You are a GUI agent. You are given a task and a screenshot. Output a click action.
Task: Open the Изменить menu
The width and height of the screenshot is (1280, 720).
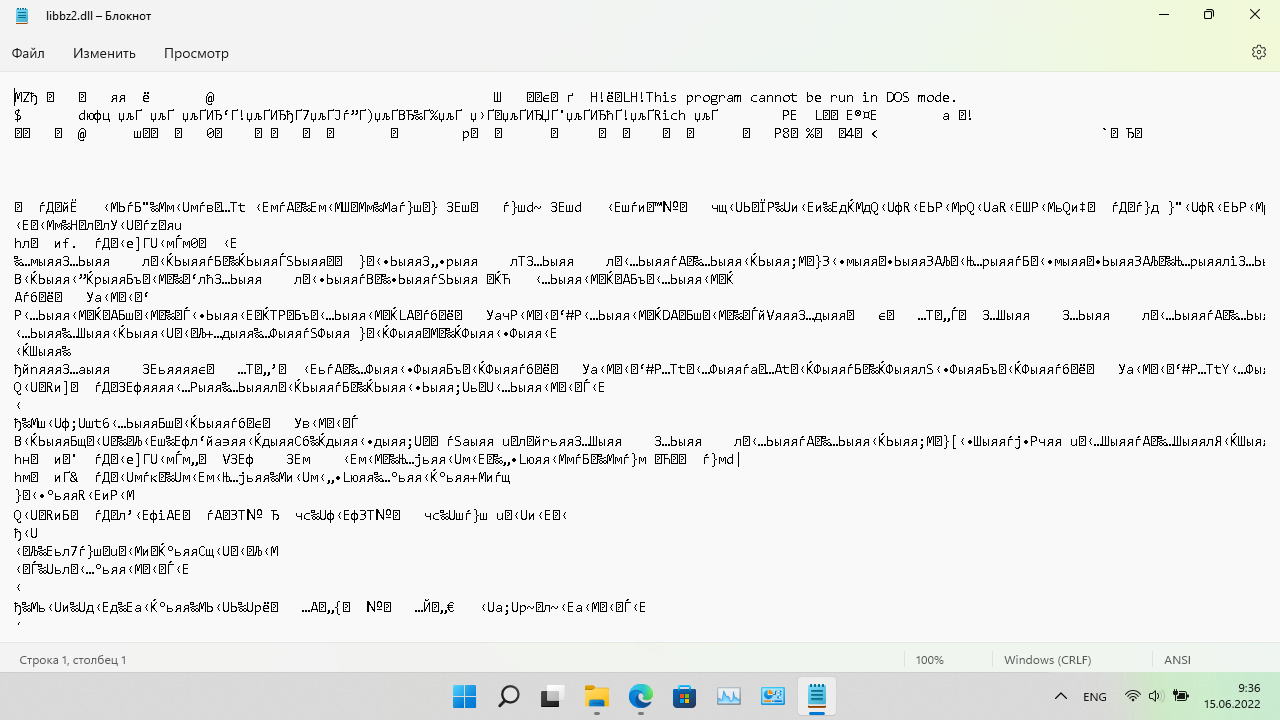tap(104, 53)
